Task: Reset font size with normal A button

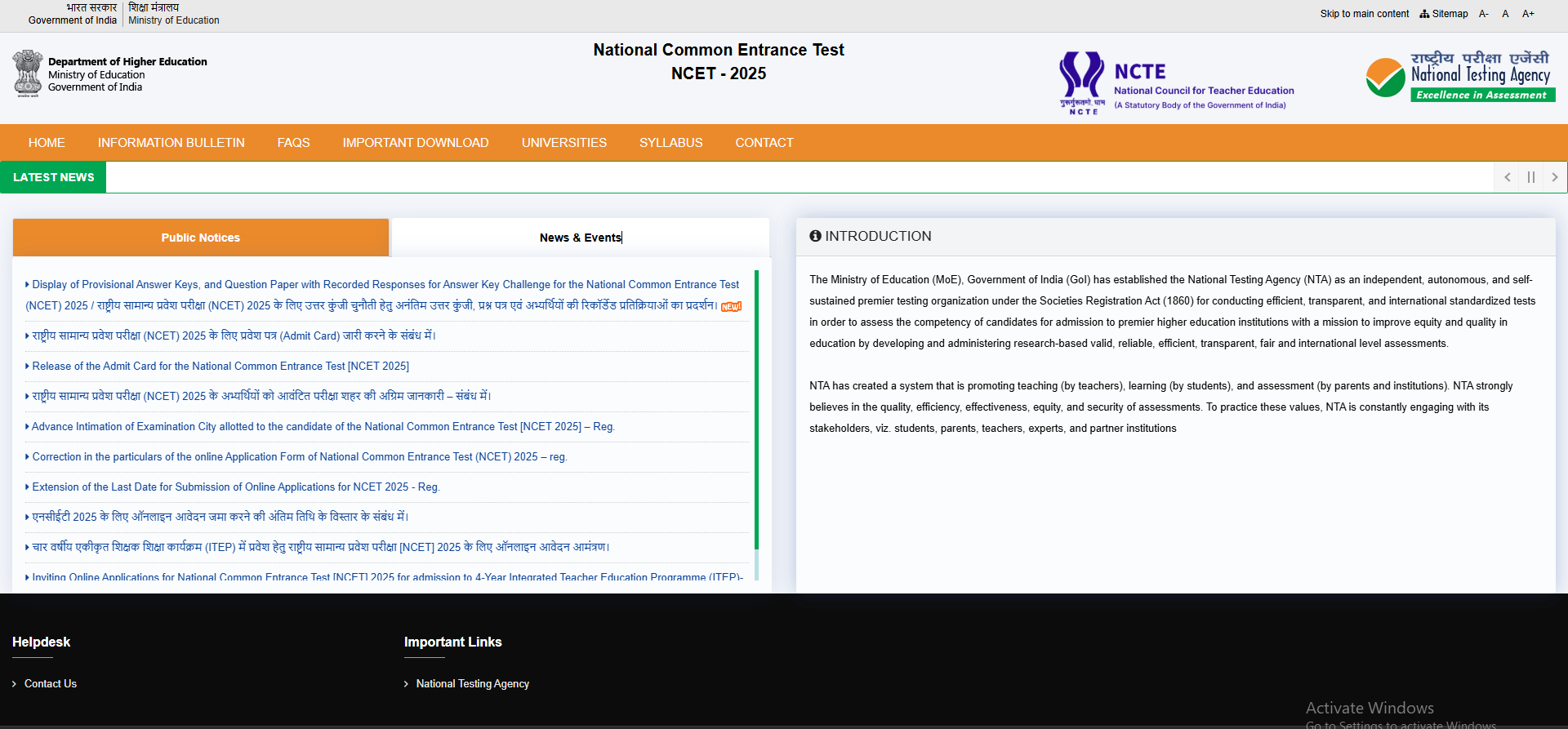Action: pos(1505,14)
